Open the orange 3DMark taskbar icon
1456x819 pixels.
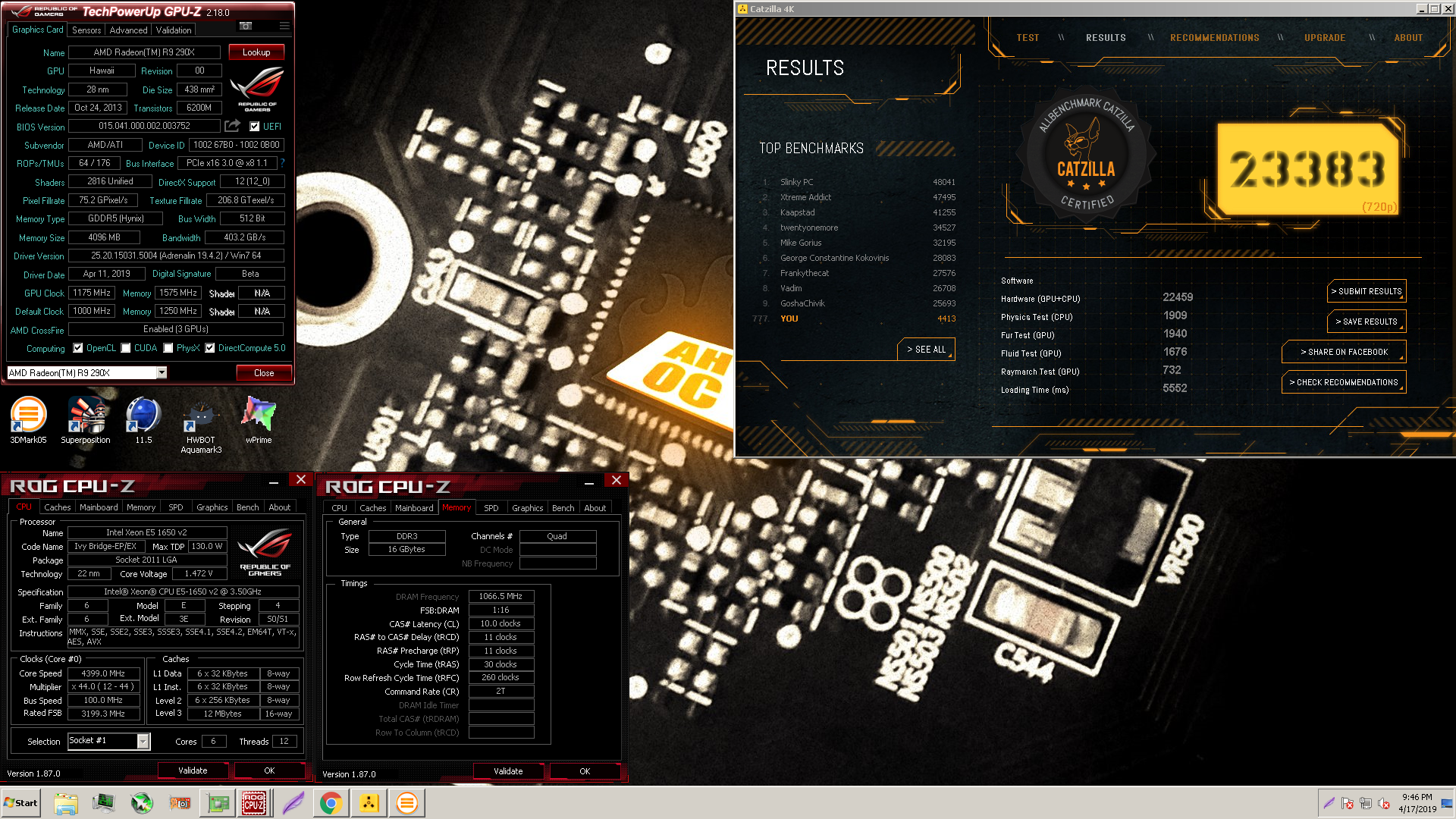coord(406,803)
